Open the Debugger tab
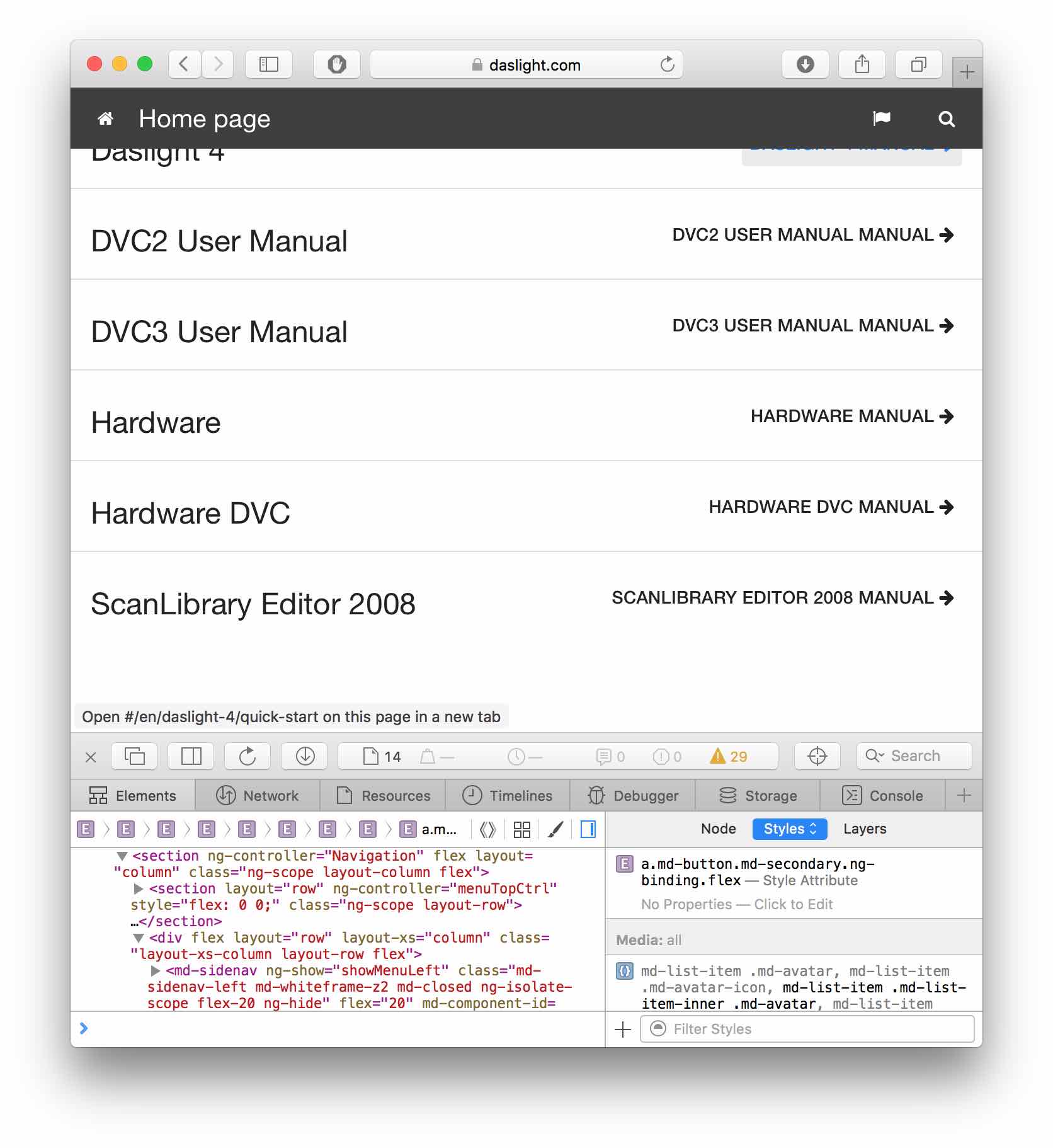 pos(633,796)
